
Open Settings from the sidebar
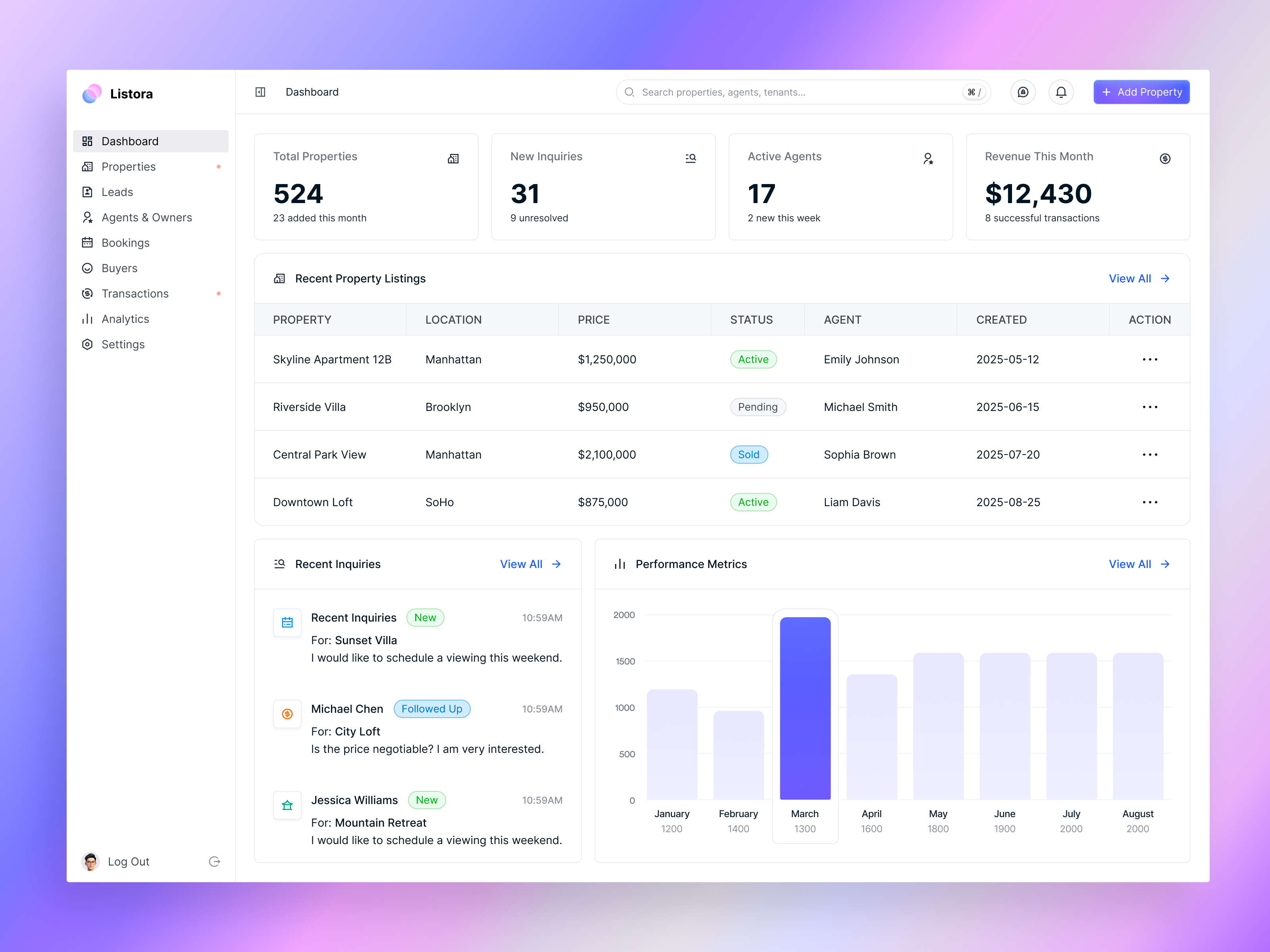tap(122, 344)
